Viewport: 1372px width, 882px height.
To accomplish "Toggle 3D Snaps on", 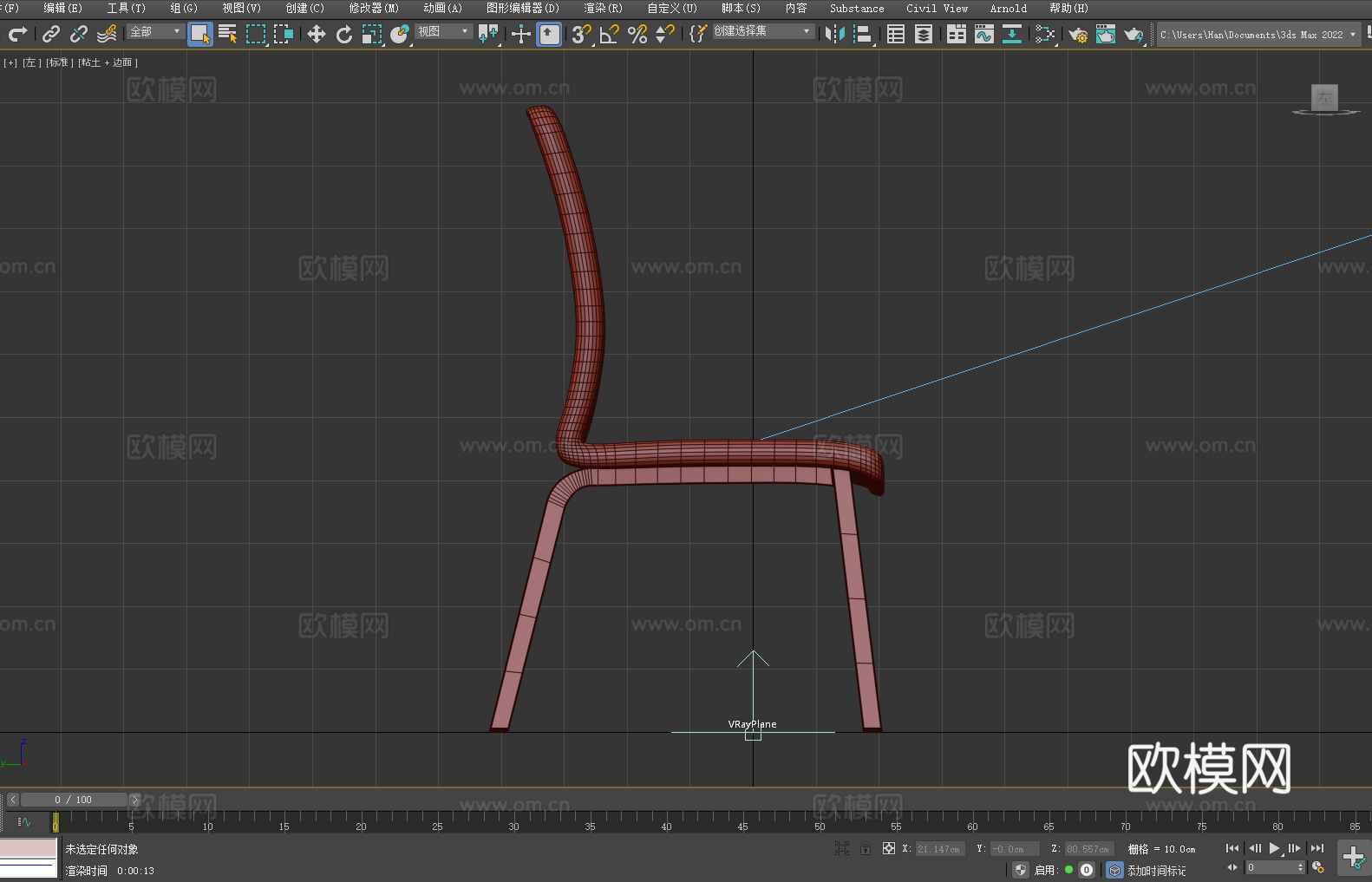I will click(x=582, y=34).
